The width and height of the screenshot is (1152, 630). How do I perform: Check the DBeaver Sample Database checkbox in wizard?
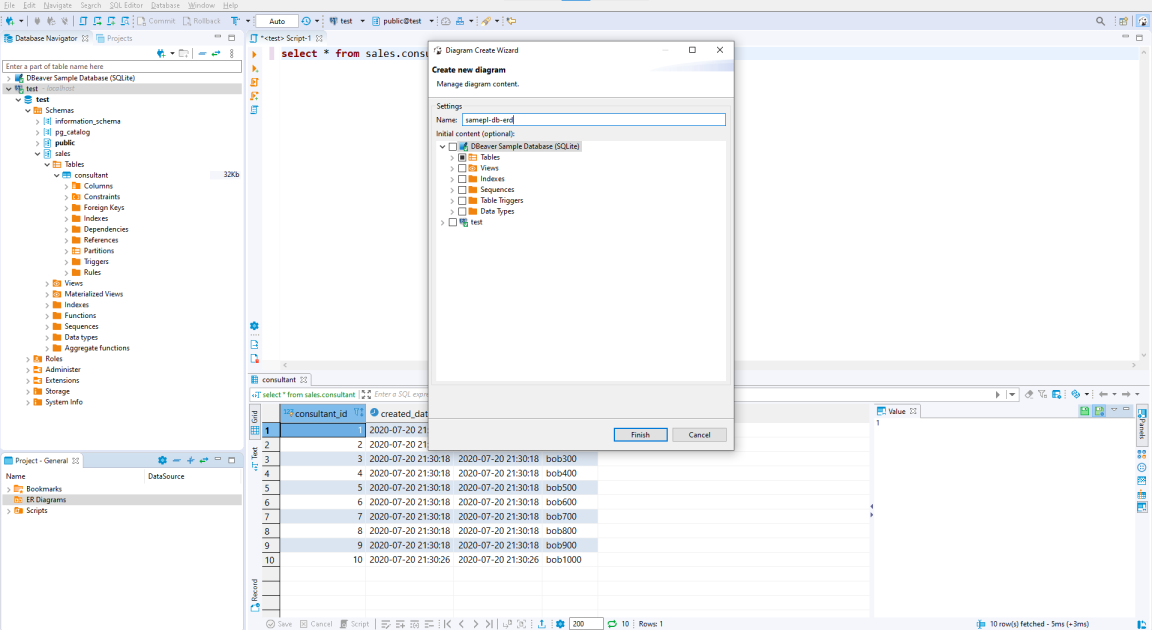[x=453, y=147]
